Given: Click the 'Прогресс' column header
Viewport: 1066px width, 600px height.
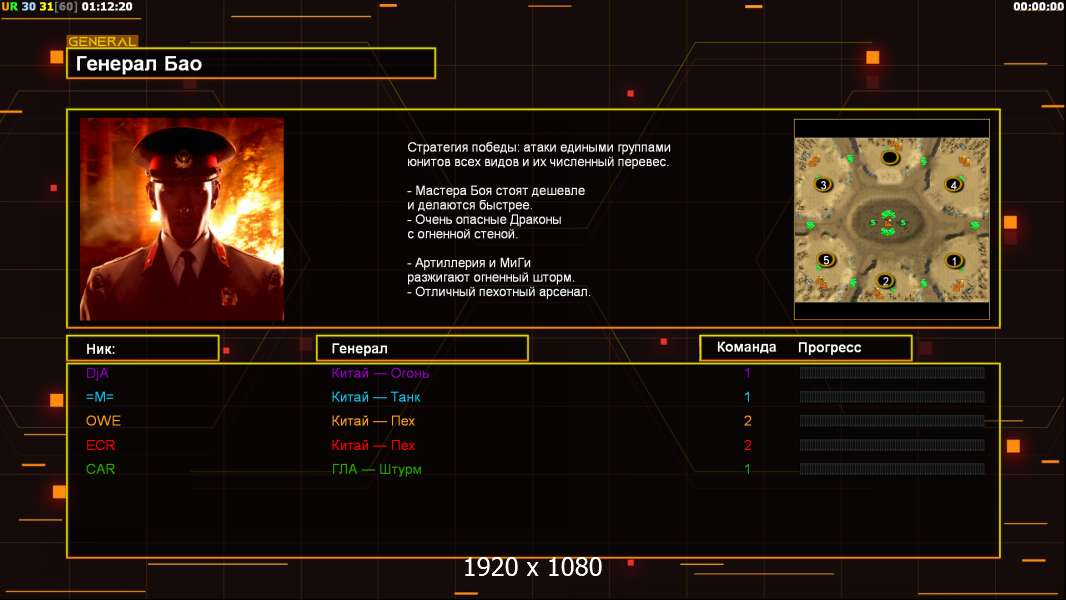Looking at the screenshot, I should (x=829, y=348).
